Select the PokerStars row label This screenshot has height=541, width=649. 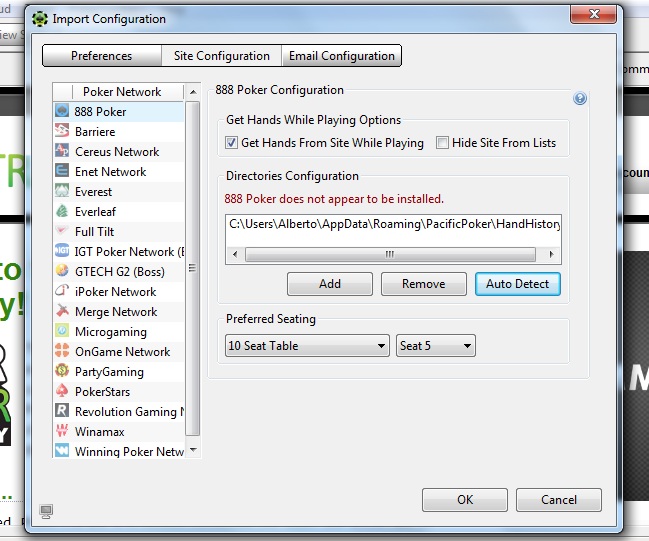point(102,391)
